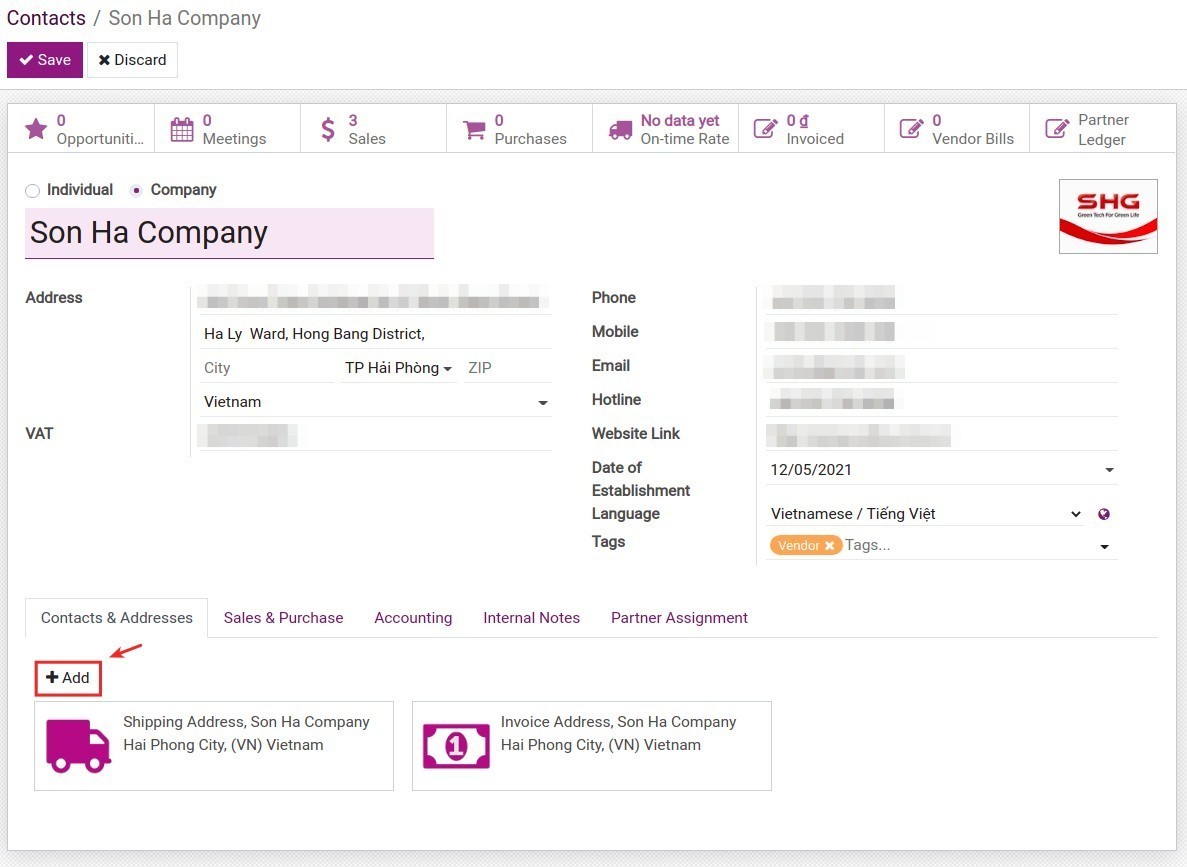Click the Meetings calendar icon

pos(182,128)
